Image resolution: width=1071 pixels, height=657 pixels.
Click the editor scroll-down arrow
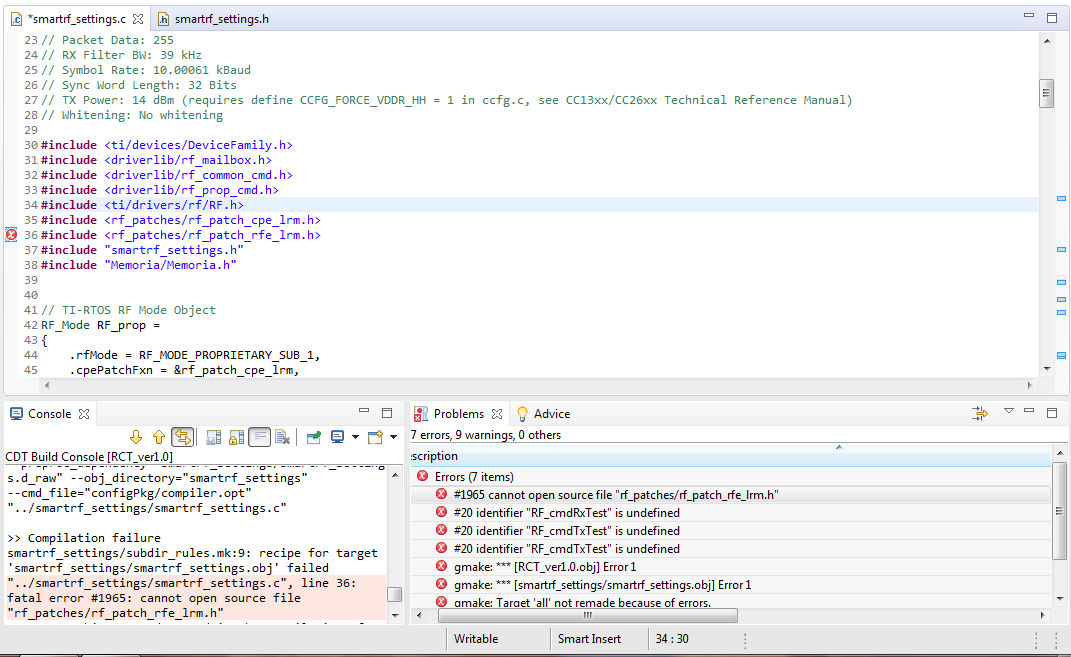point(1047,369)
